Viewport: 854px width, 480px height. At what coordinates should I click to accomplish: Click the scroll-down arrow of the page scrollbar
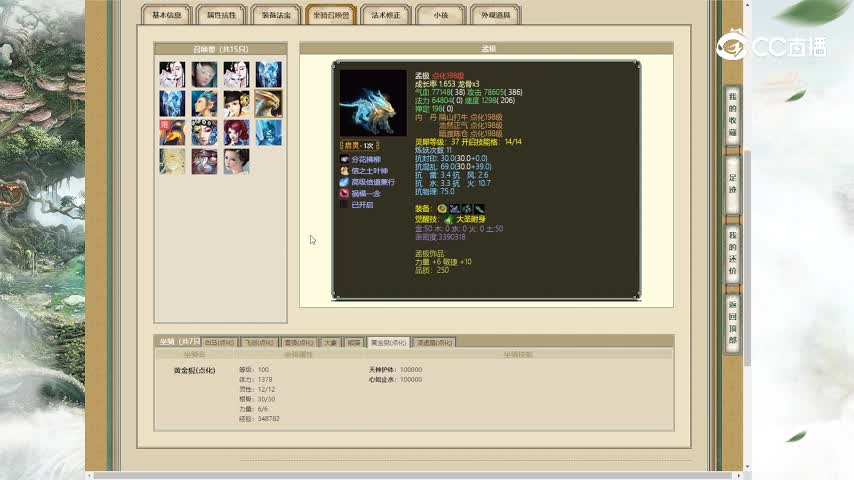748,467
